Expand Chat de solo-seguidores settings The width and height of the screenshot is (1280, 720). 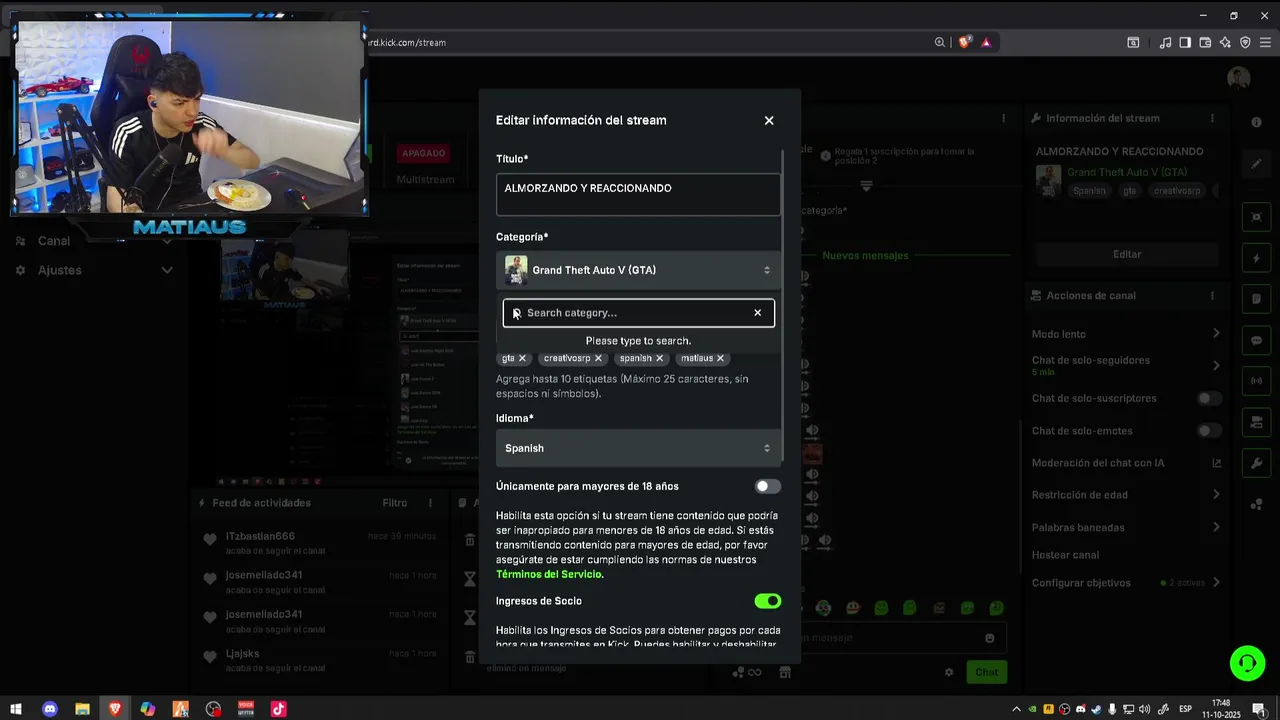click(x=1127, y=365)
